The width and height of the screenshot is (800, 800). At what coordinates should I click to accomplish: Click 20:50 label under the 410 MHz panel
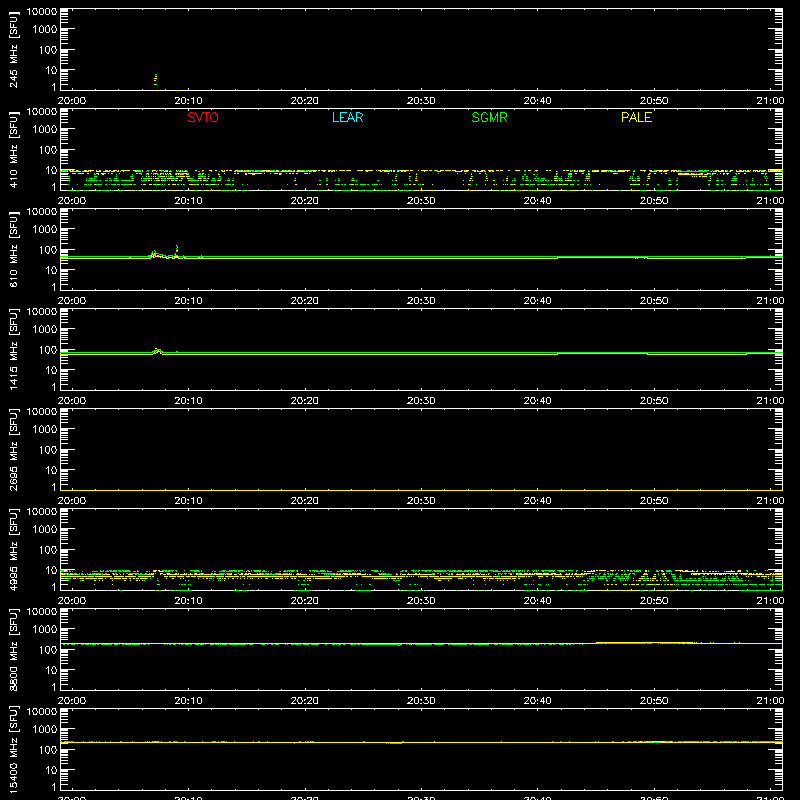pos(654,201)
